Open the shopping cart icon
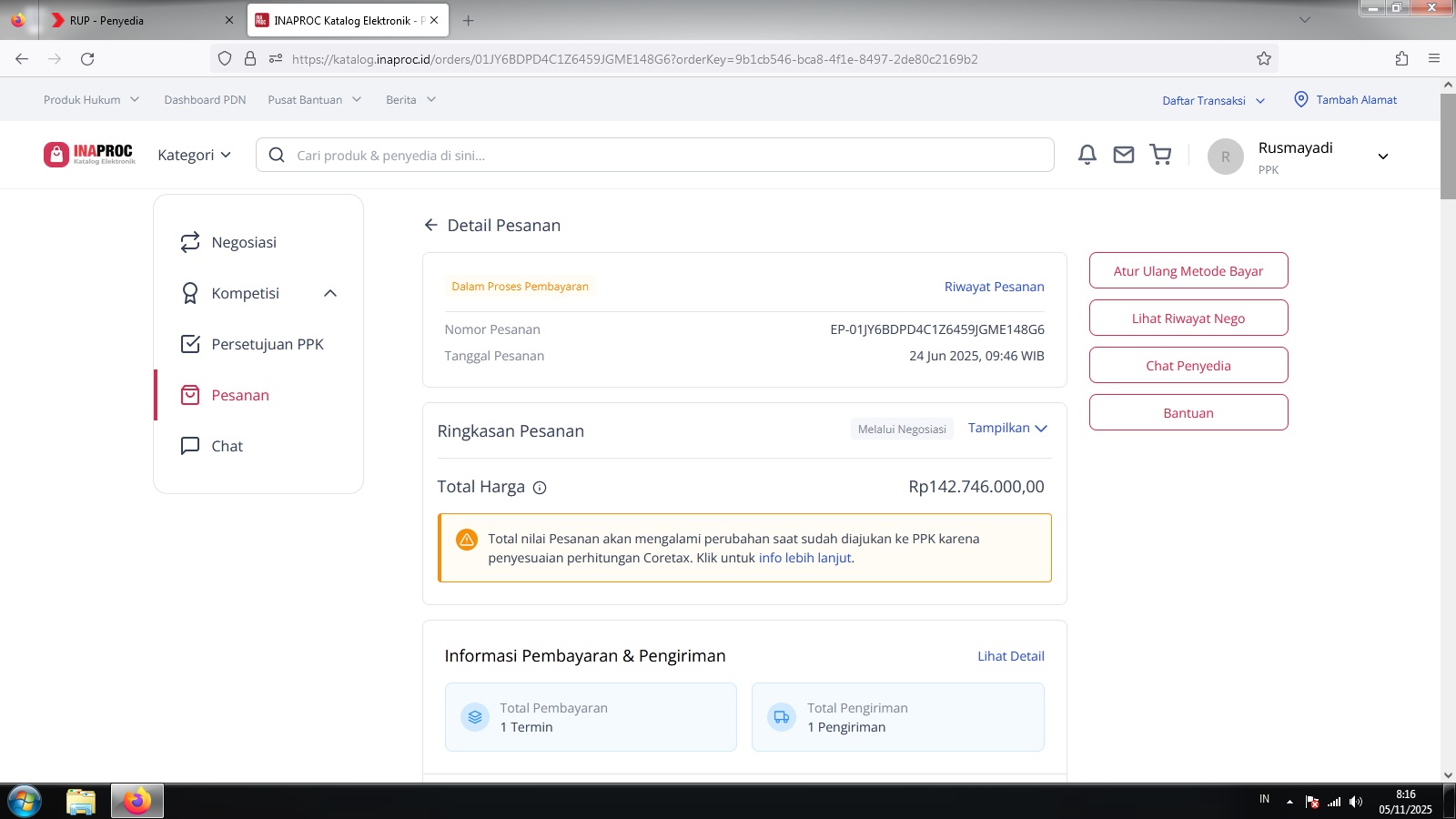The image size is (1456, 819). pos(1160,155)
